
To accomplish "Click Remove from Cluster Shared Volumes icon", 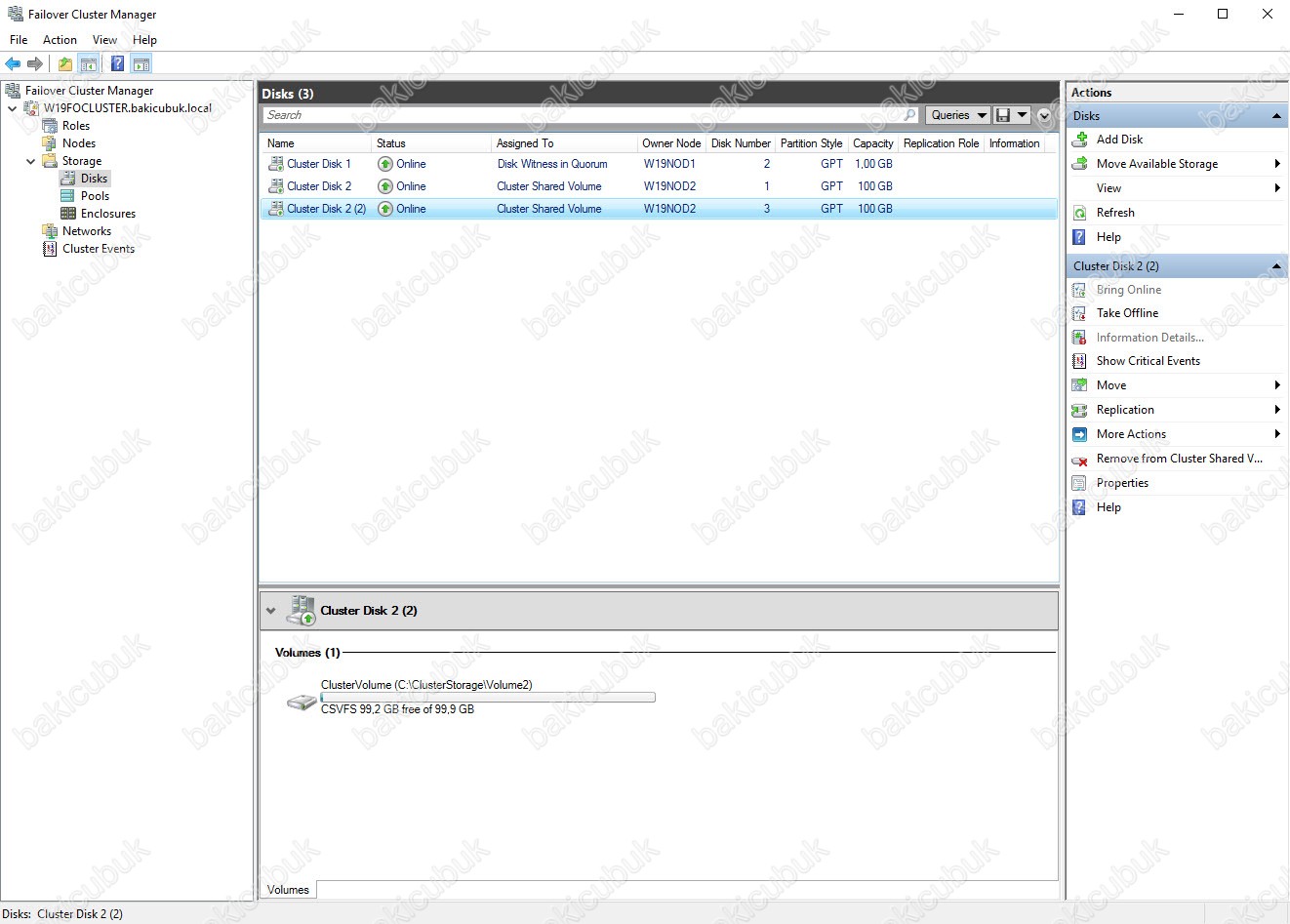I will pyautogui.click(x=1079, y=460).
